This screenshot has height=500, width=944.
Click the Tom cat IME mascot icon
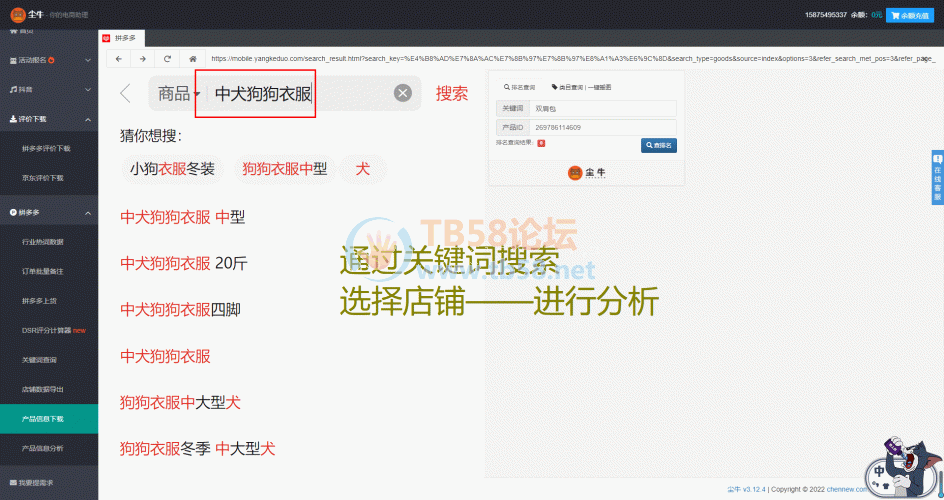903,466
